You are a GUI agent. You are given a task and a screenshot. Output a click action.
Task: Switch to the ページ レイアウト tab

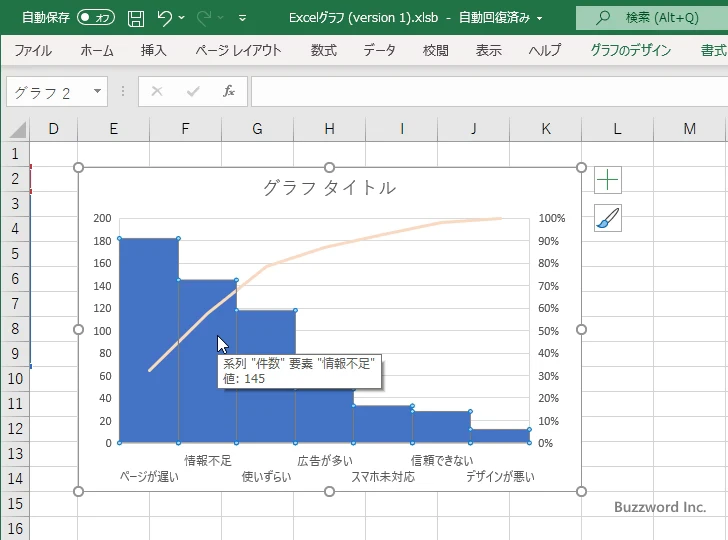pos(238,50)
